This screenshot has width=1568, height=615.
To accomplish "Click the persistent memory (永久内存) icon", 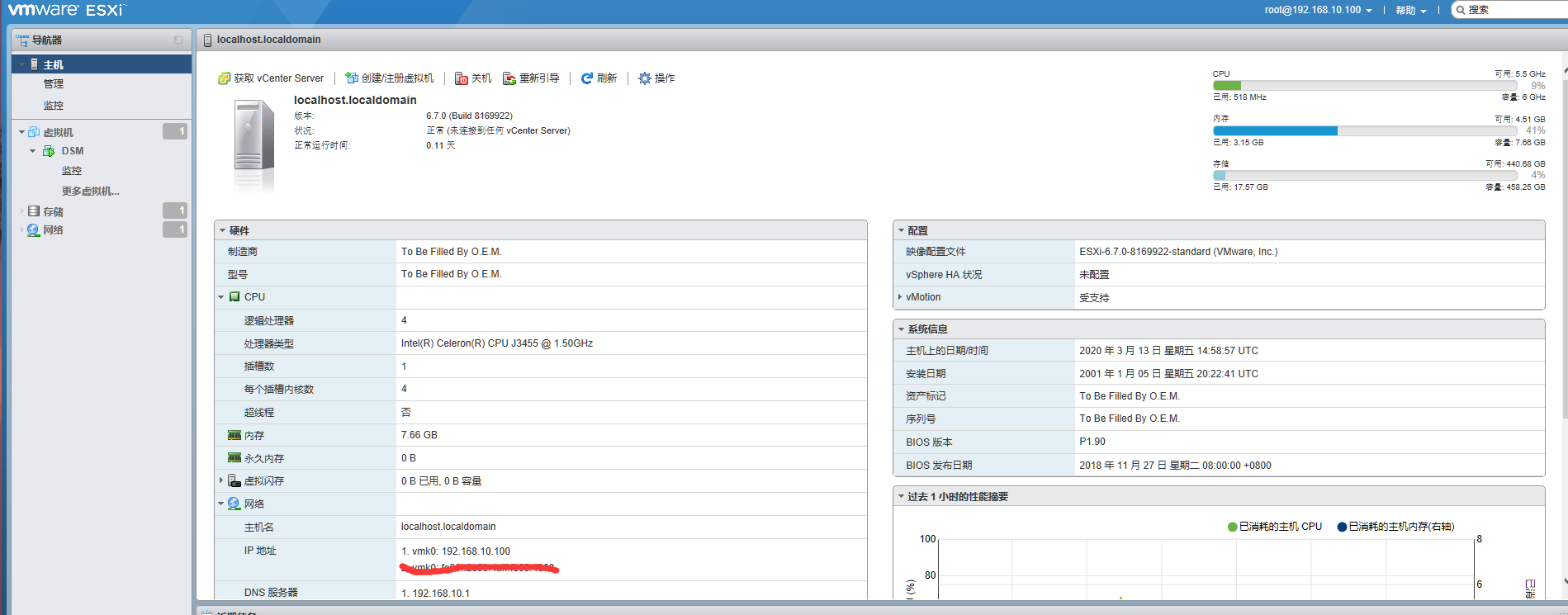I will coord(234,457).
